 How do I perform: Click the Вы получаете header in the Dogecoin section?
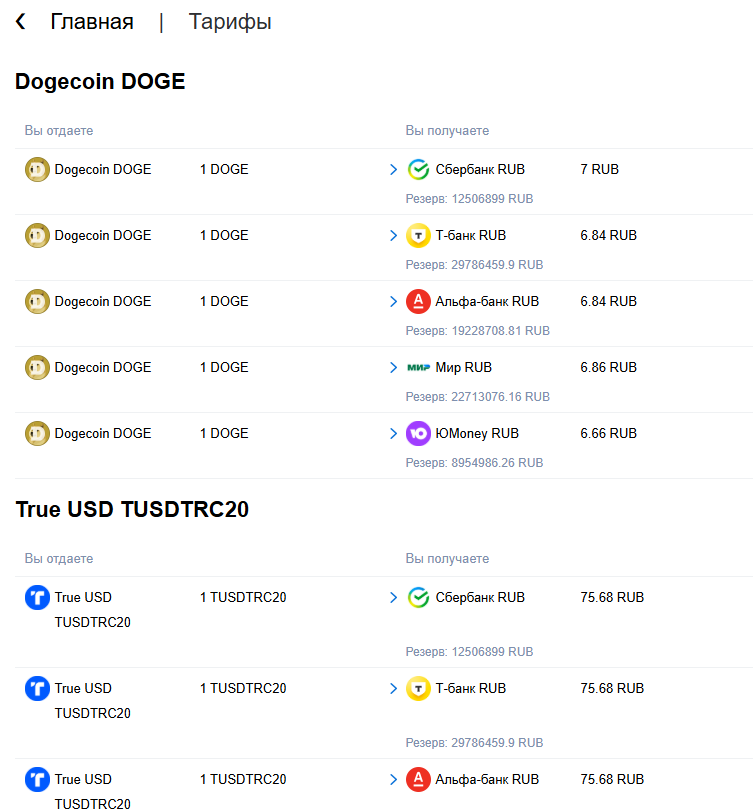[x=447, y=130]
